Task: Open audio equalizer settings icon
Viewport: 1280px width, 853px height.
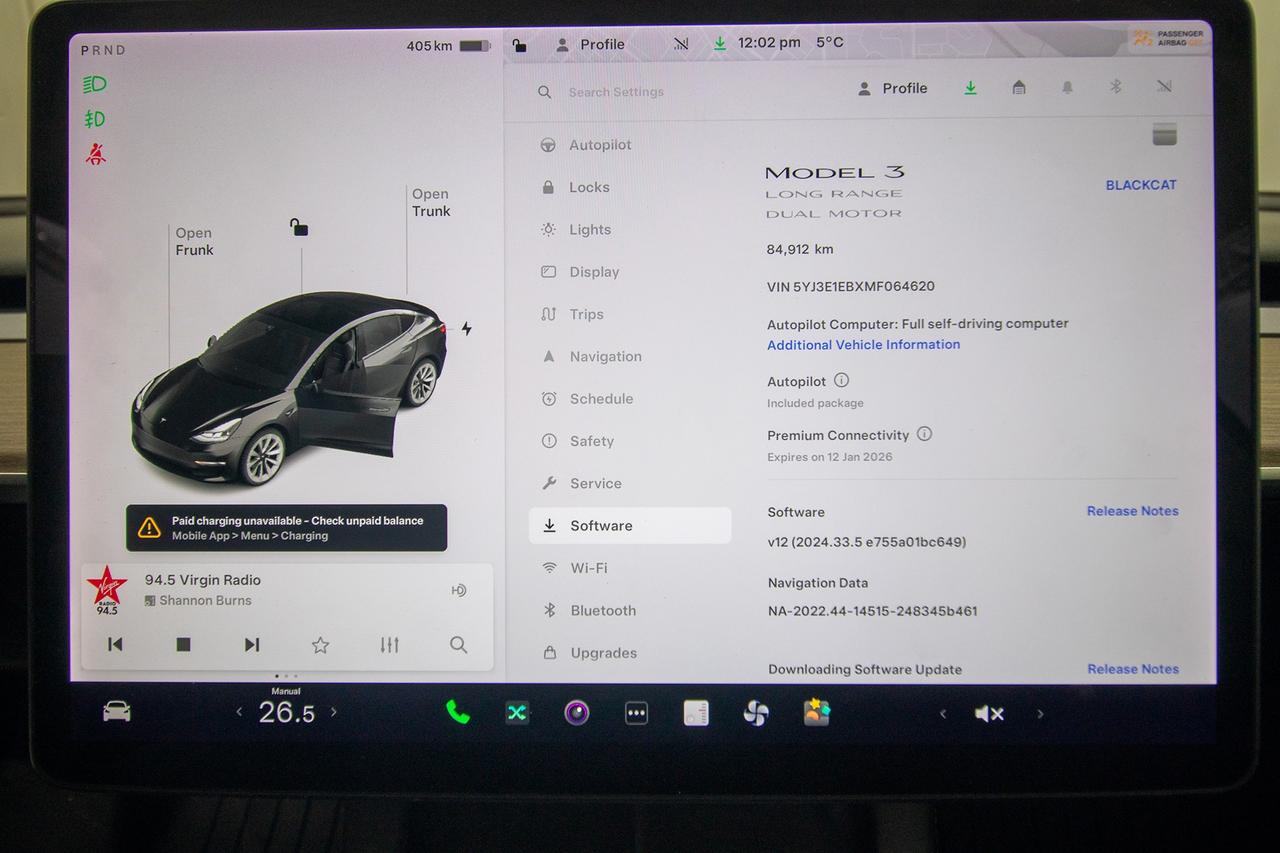Action: 389,645
